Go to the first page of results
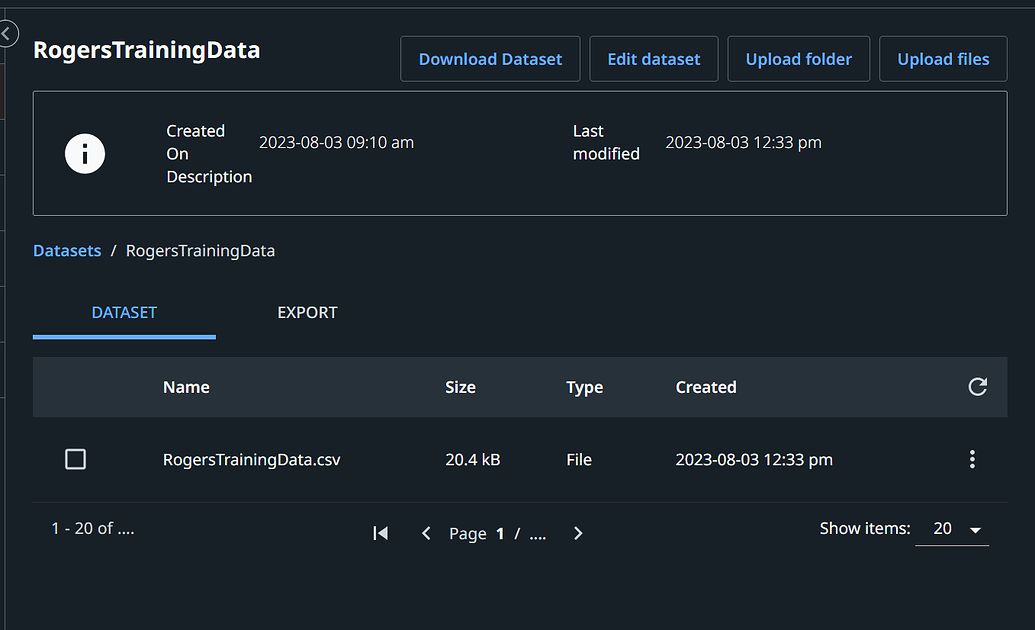This screenshot has height=630, width=1035. click(380, 534)
